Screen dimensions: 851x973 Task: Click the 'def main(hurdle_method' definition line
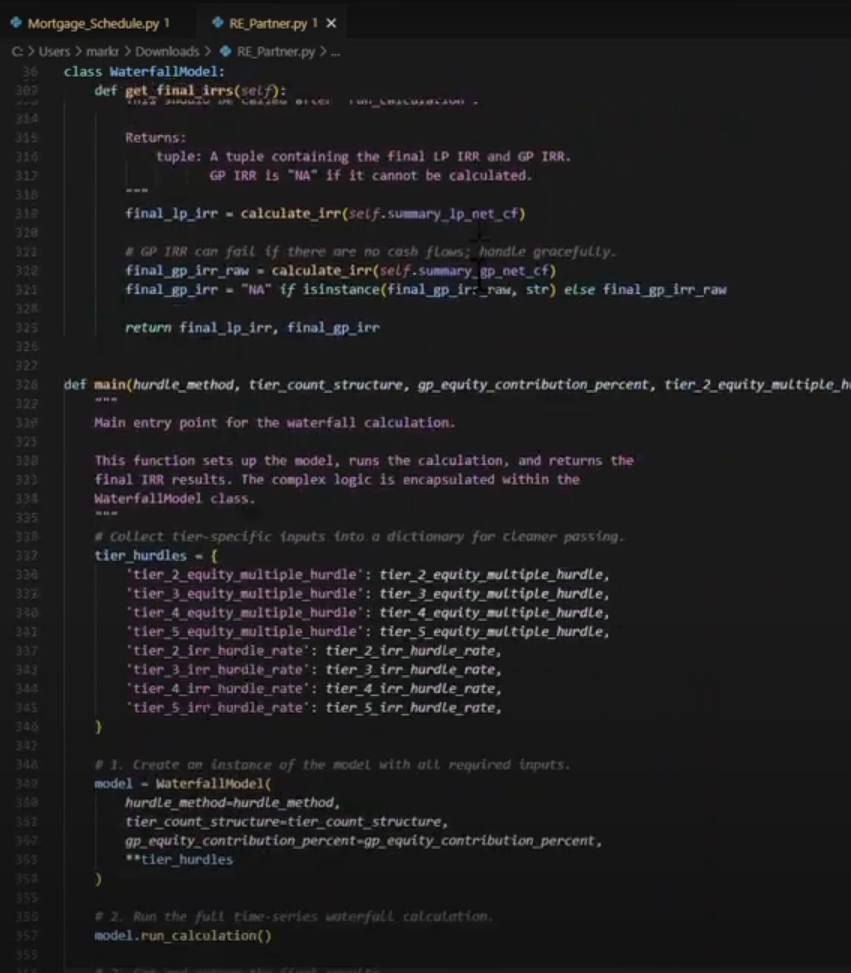pos(457,385)
